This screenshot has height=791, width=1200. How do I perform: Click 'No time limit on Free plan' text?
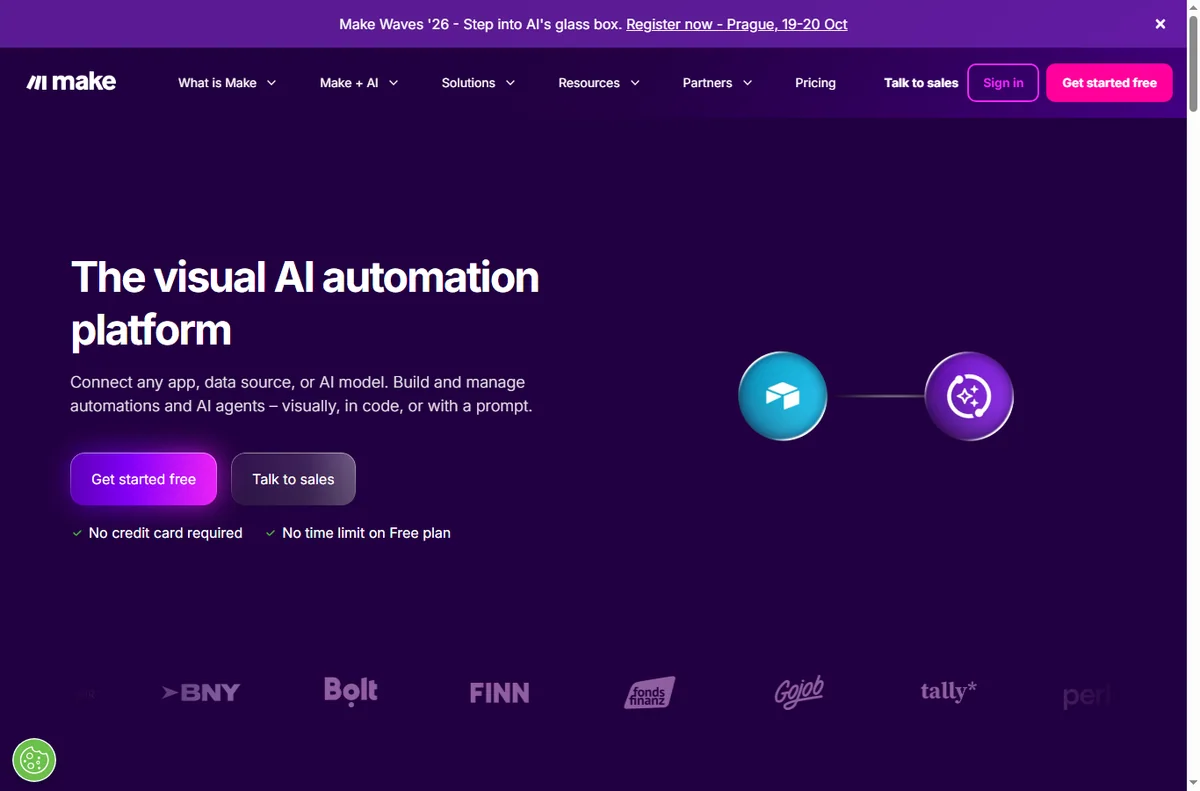point(366,533)
